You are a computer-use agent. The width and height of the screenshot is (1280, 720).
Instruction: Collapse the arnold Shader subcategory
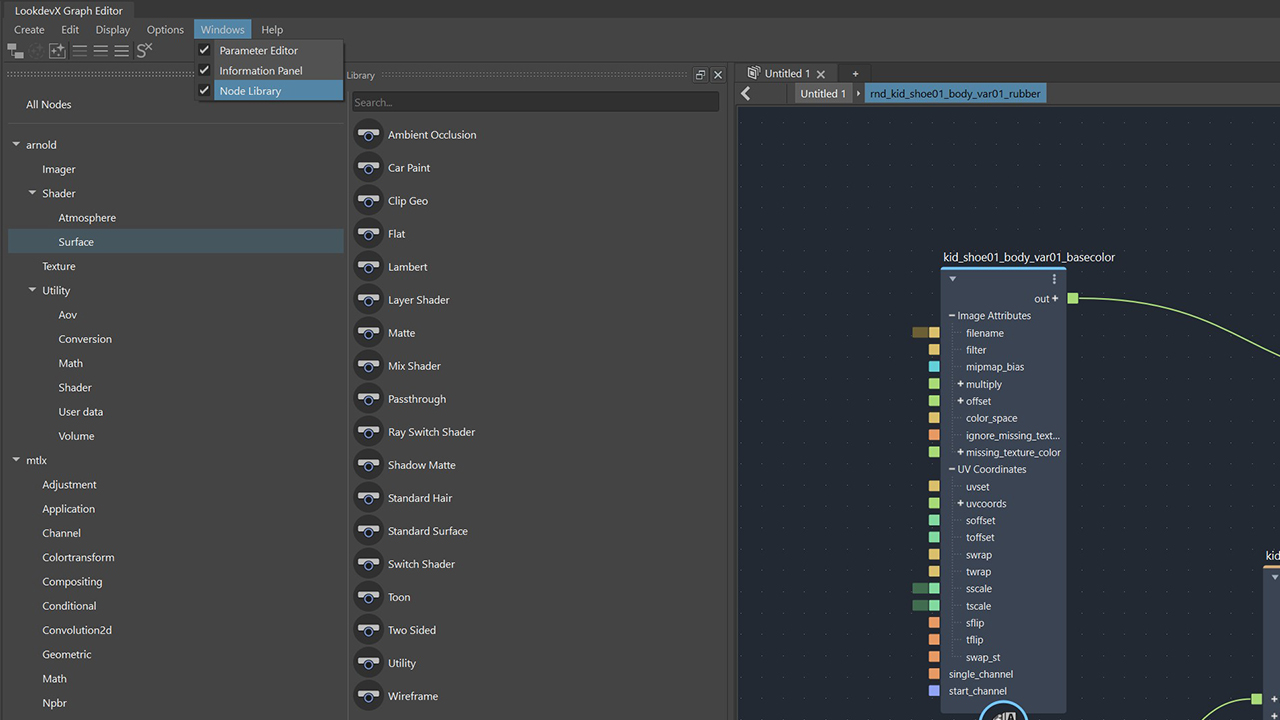click(32, 193)
